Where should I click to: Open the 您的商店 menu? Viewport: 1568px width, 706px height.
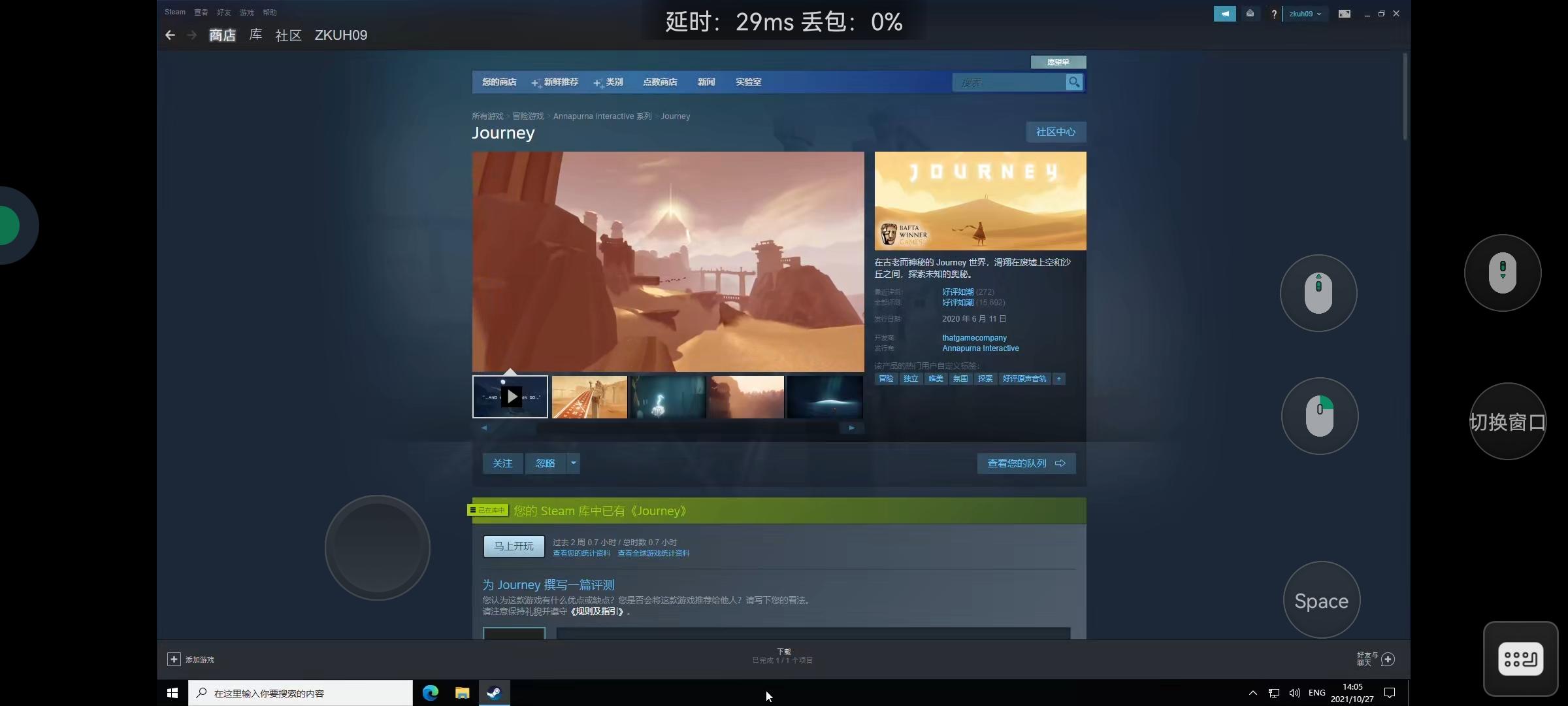coord(499,82)
